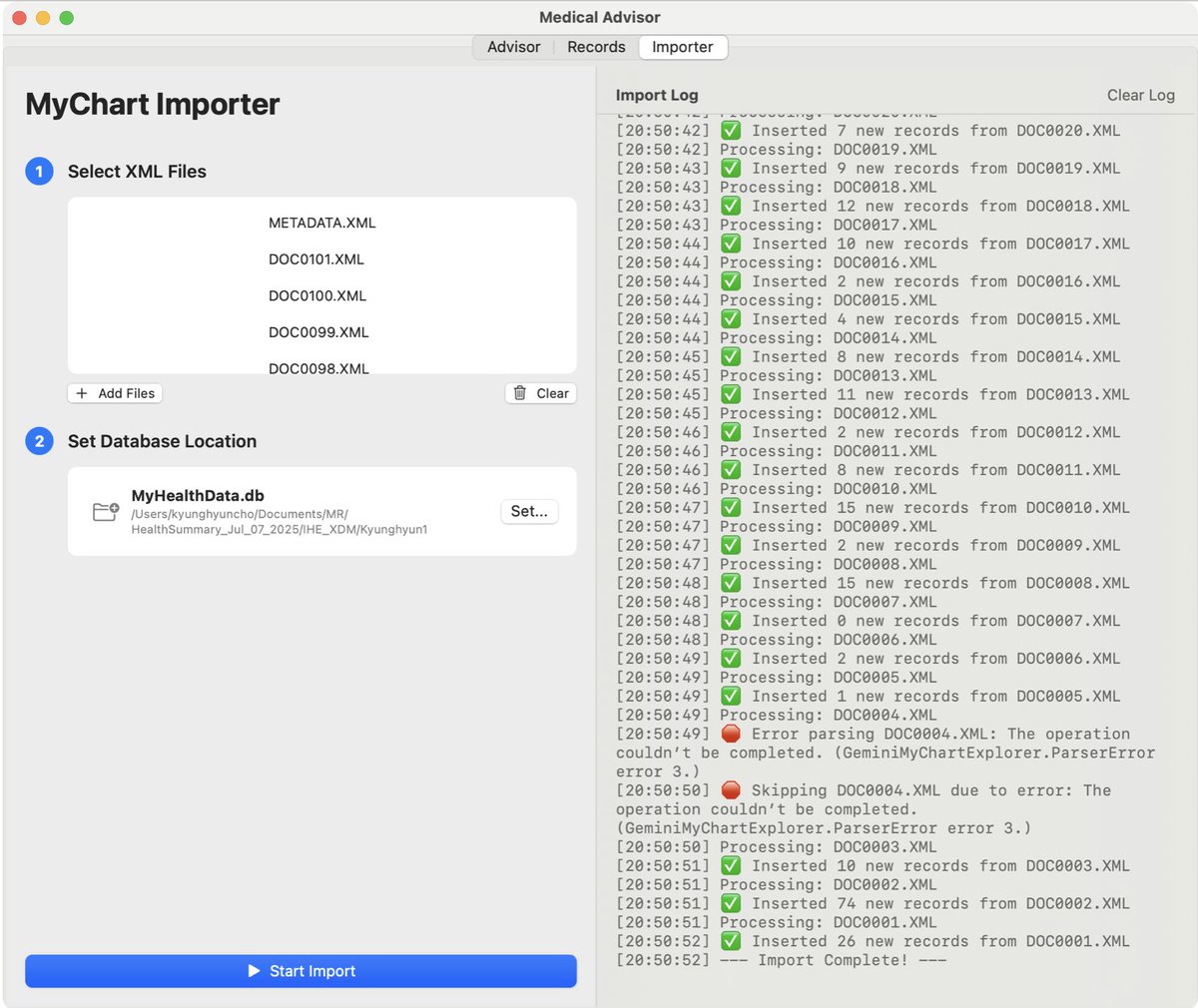Clear the import log
The image size is (1198, 1008).
[1140, 95]
